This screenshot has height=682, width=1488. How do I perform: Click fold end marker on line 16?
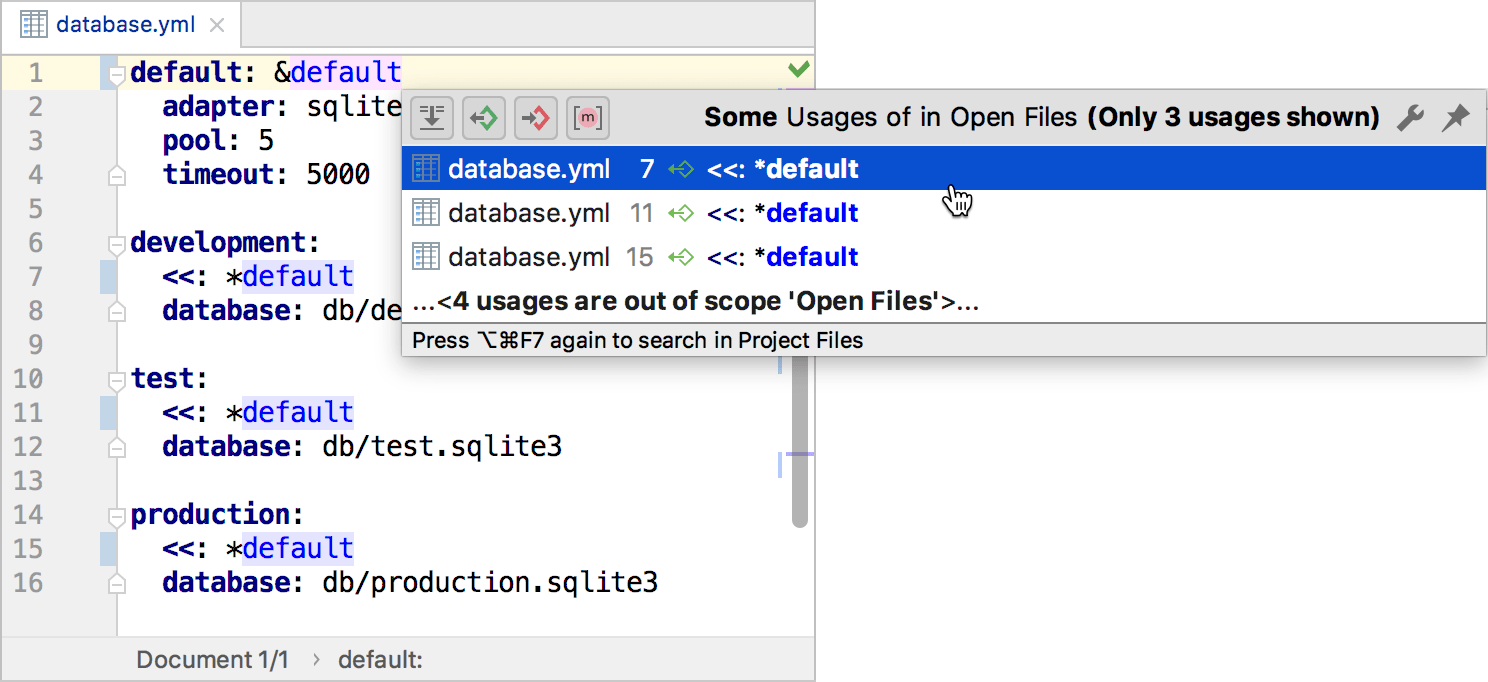pos(117,584)
